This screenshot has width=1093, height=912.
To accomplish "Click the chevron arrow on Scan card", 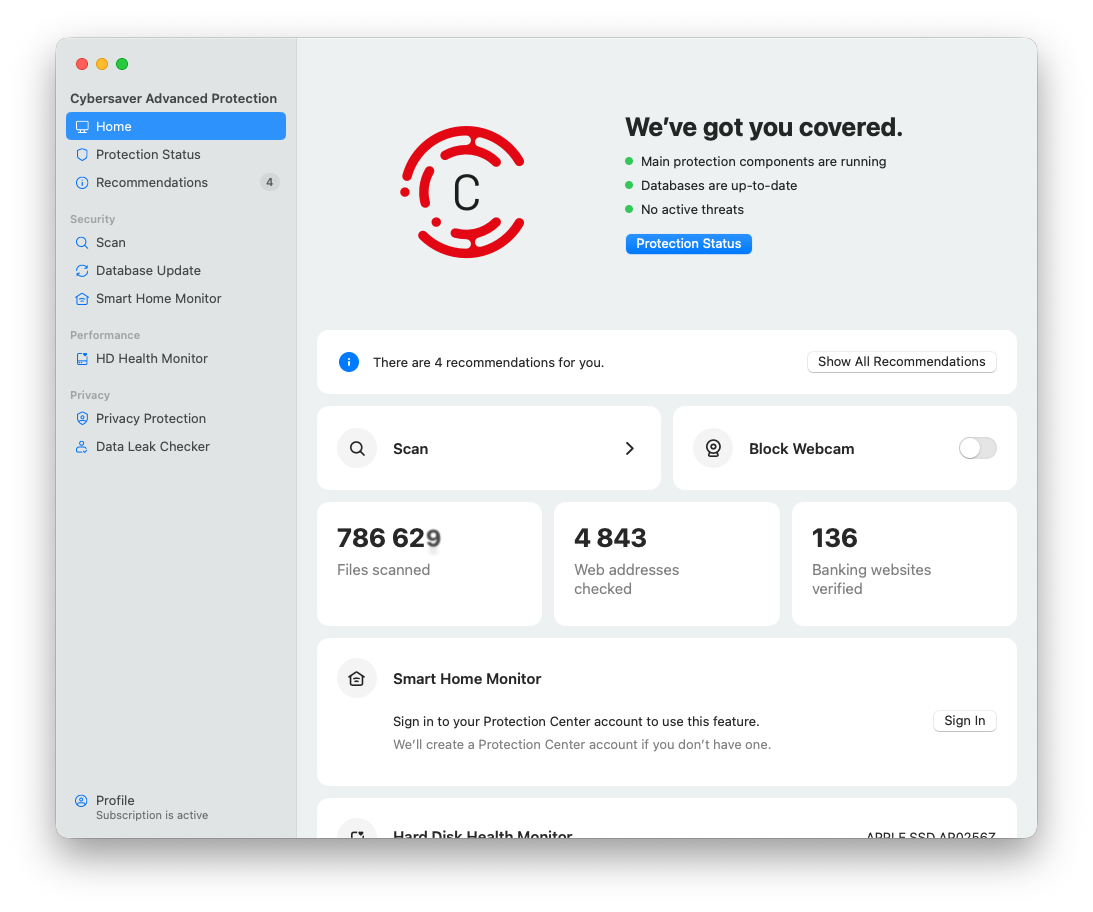I will tap(630, 449).
